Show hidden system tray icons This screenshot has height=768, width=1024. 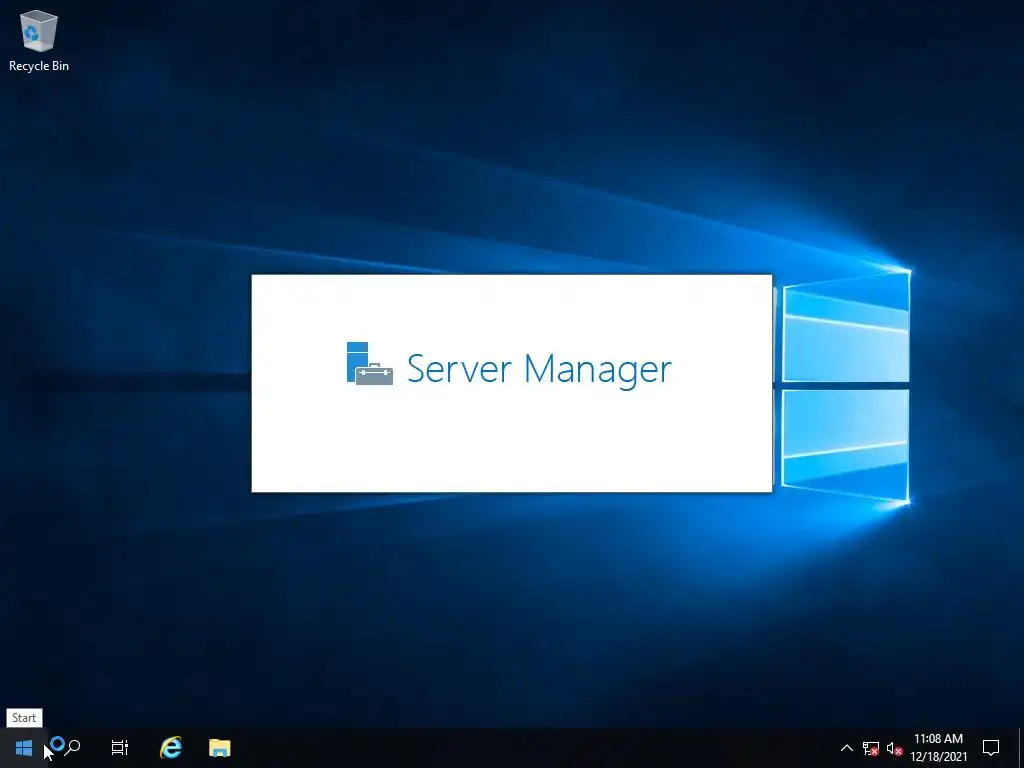click(846, 748)
